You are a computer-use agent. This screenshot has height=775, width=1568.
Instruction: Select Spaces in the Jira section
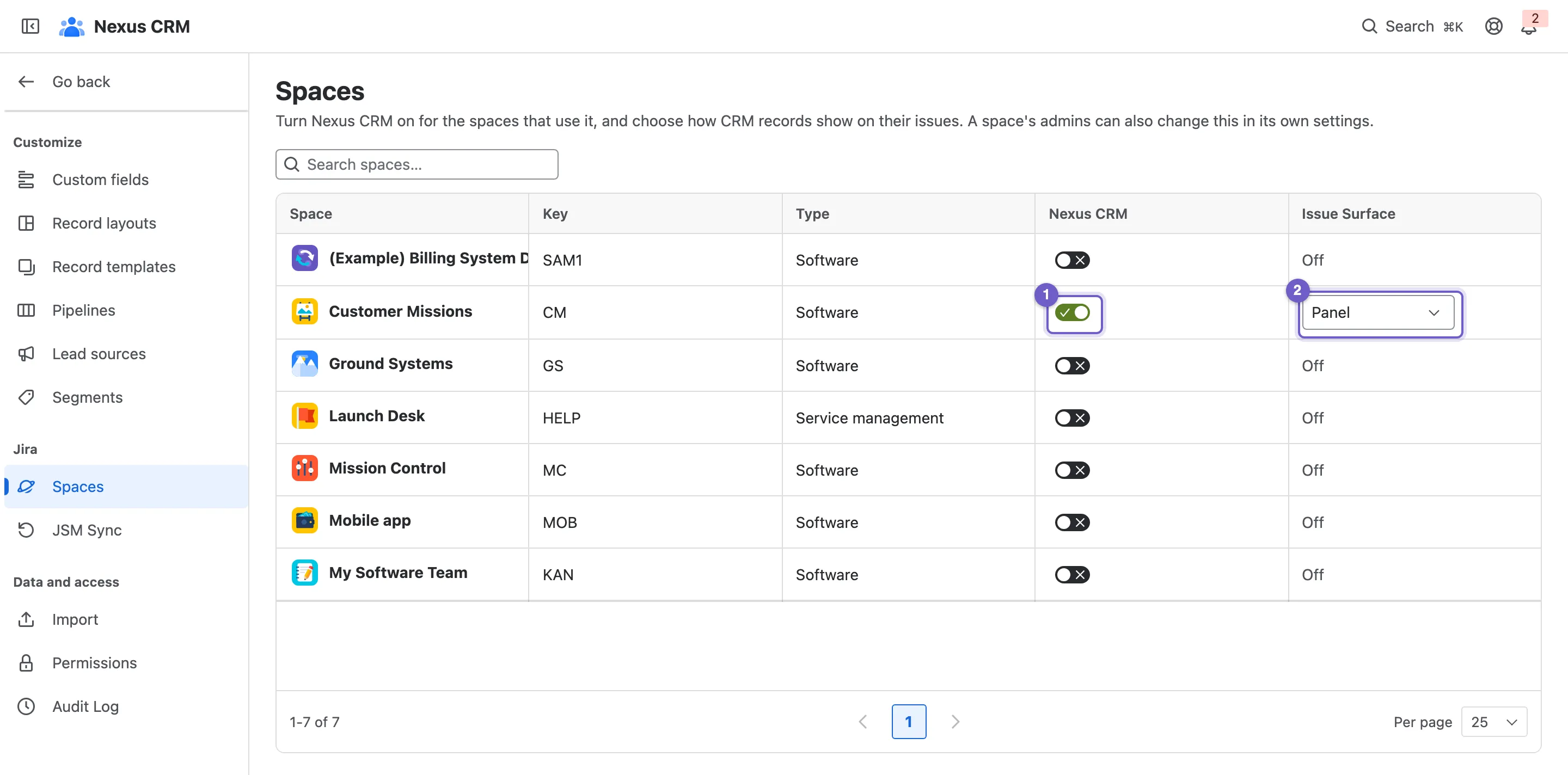(126, 487)
